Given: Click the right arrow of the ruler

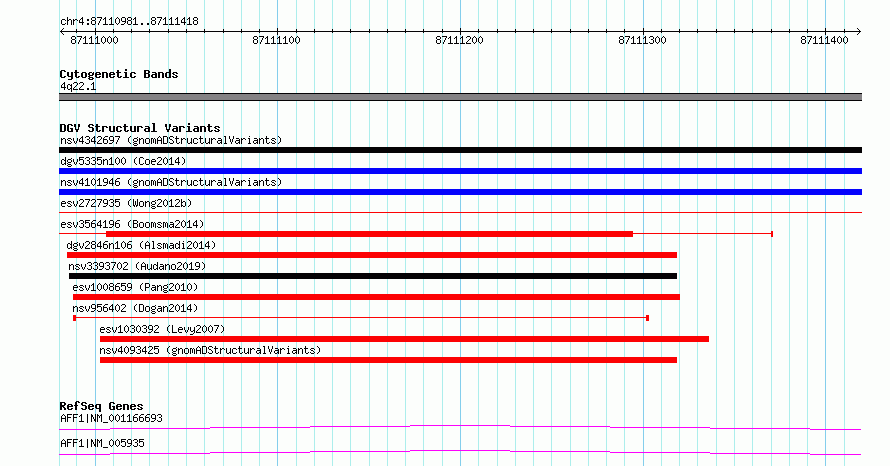Looking at the screenshot, I should click(x=859, y=32).
